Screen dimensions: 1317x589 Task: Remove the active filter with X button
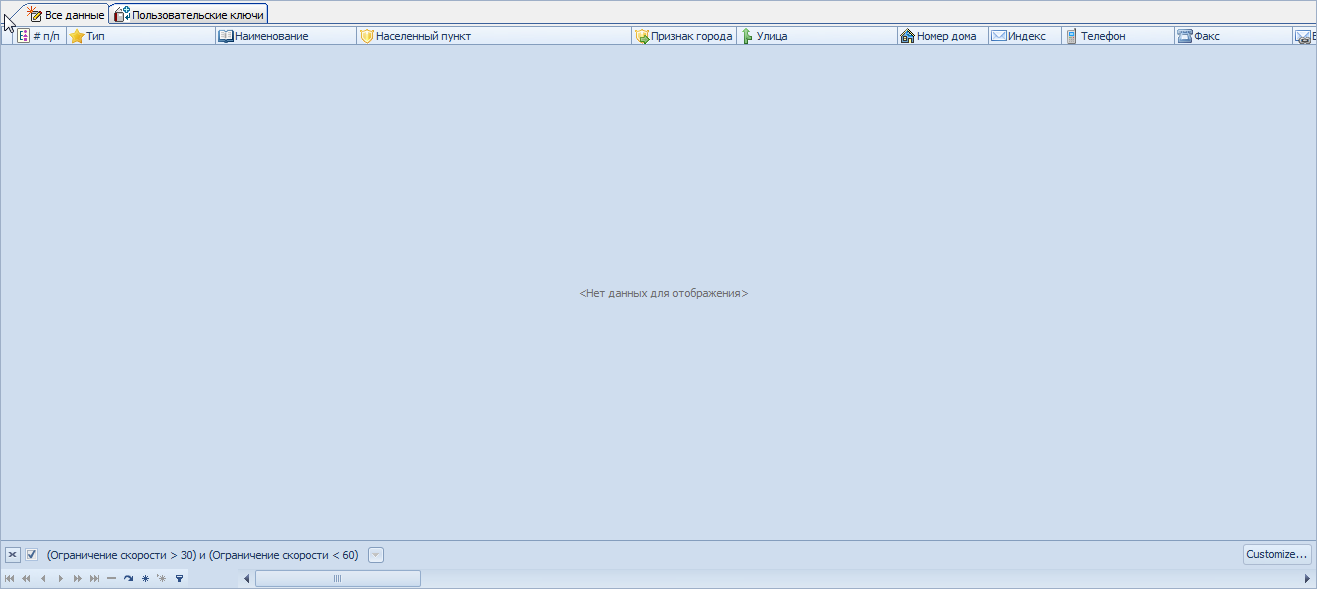12,554
